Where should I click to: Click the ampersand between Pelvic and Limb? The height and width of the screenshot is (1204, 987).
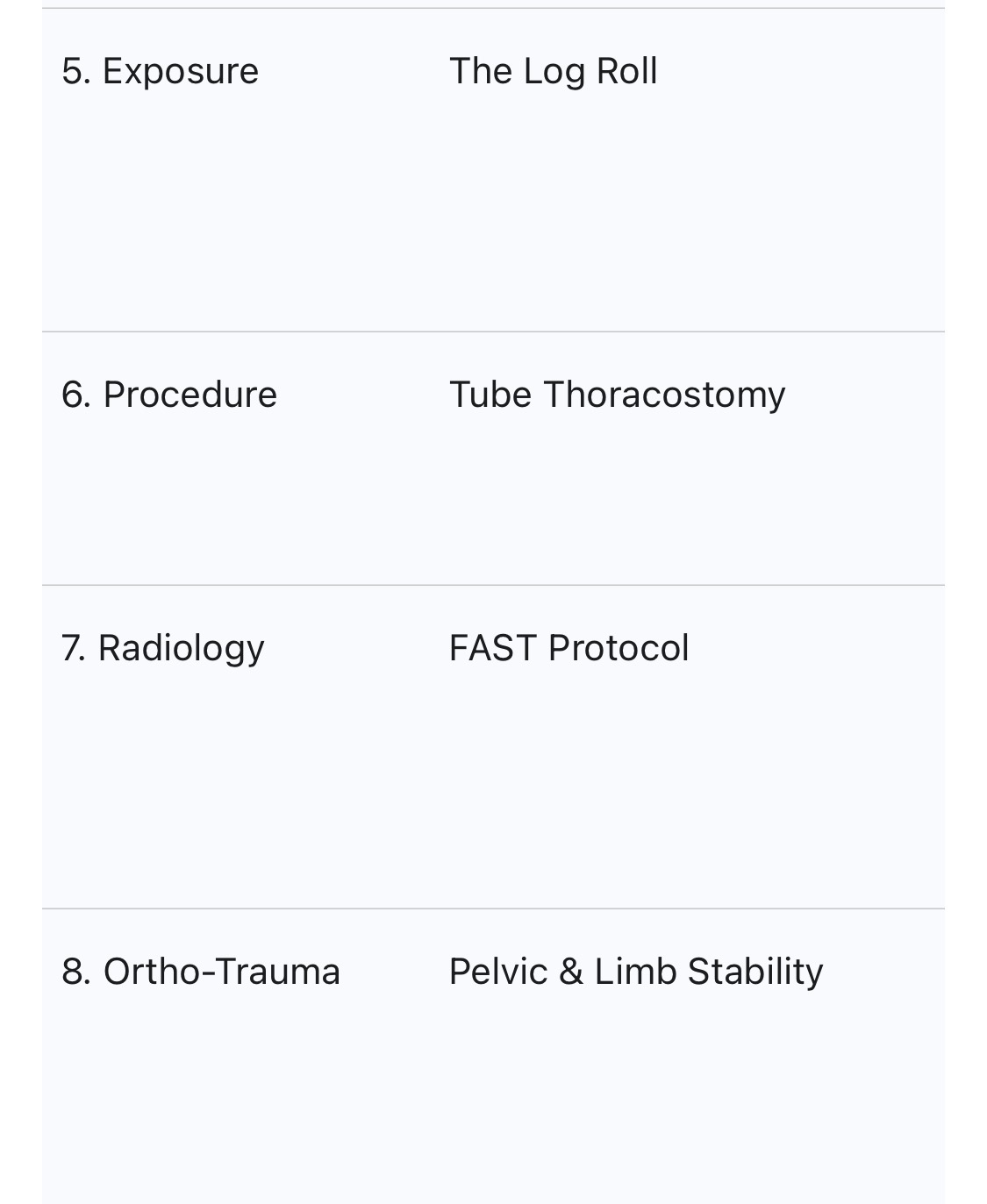click(x=570, y=972)
